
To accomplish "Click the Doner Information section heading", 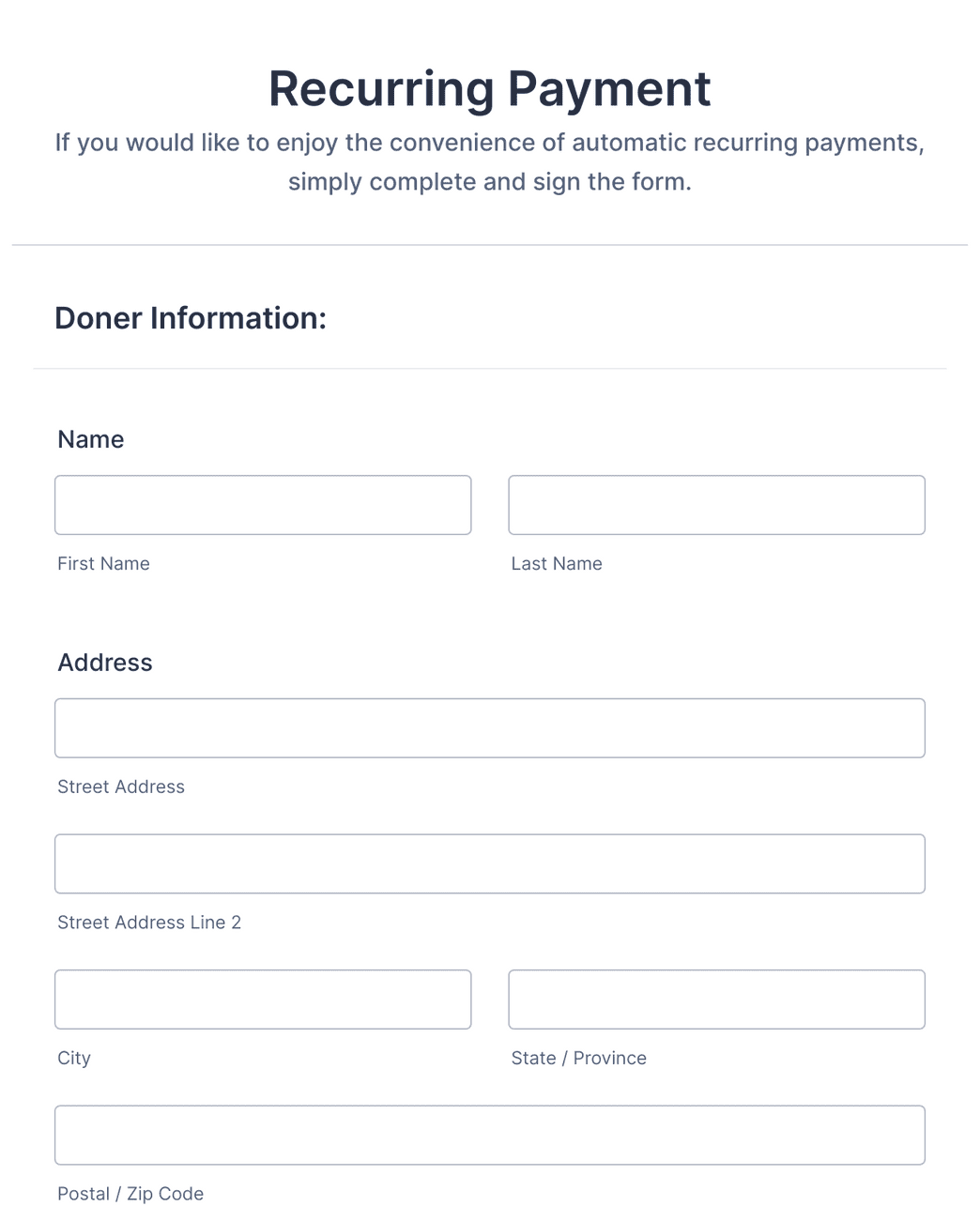I will pyautogui.click(x=191, y=318).
